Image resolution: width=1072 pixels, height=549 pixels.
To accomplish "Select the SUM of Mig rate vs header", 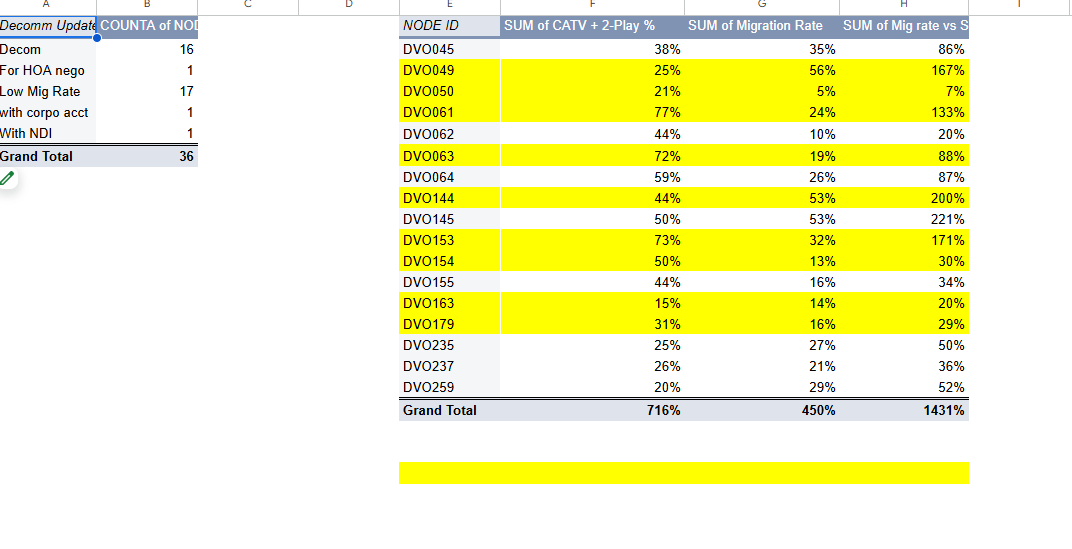I will pyautogui.click(x=904, y=26).
